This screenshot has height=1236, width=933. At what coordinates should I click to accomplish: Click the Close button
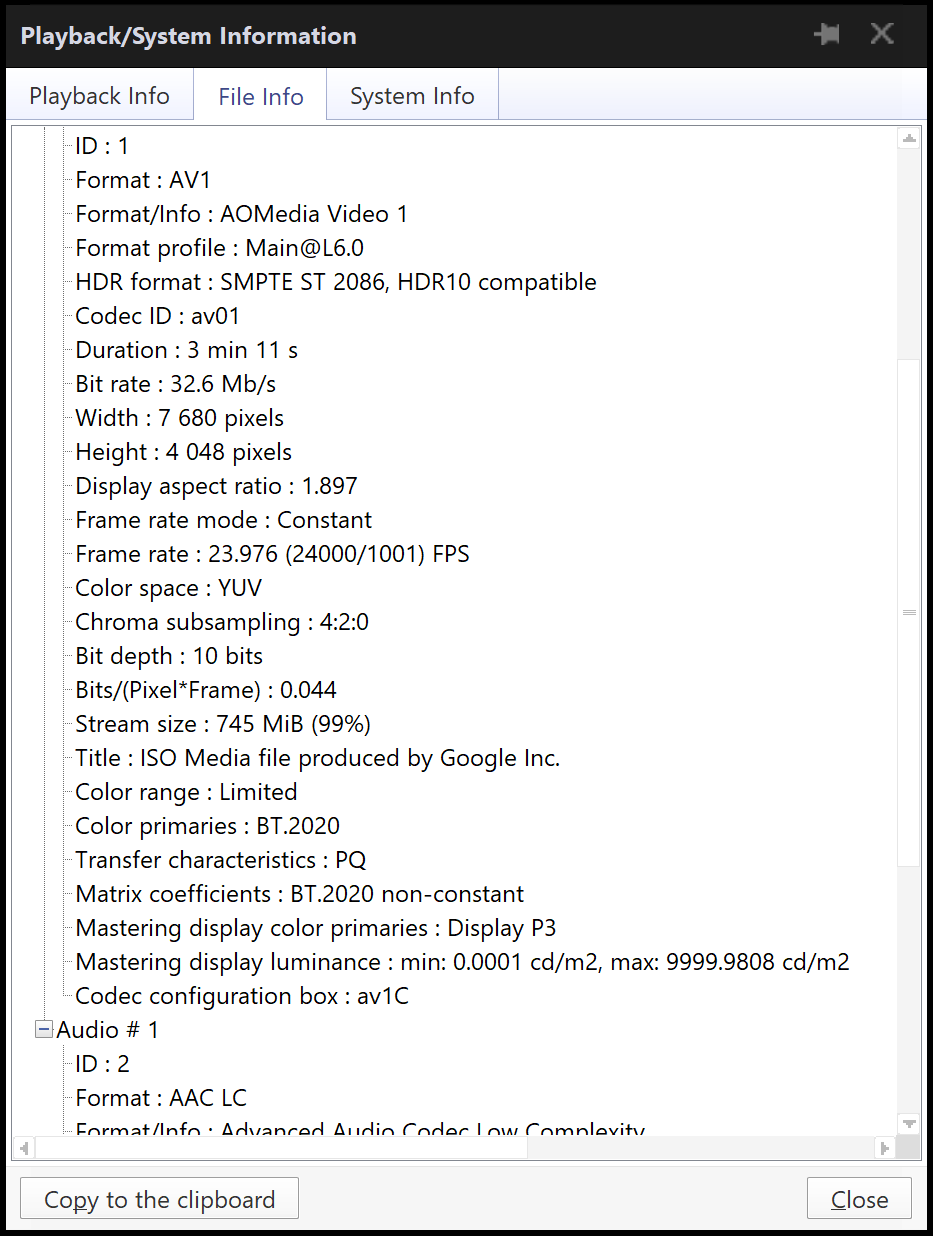click(x=859, y=1199)
